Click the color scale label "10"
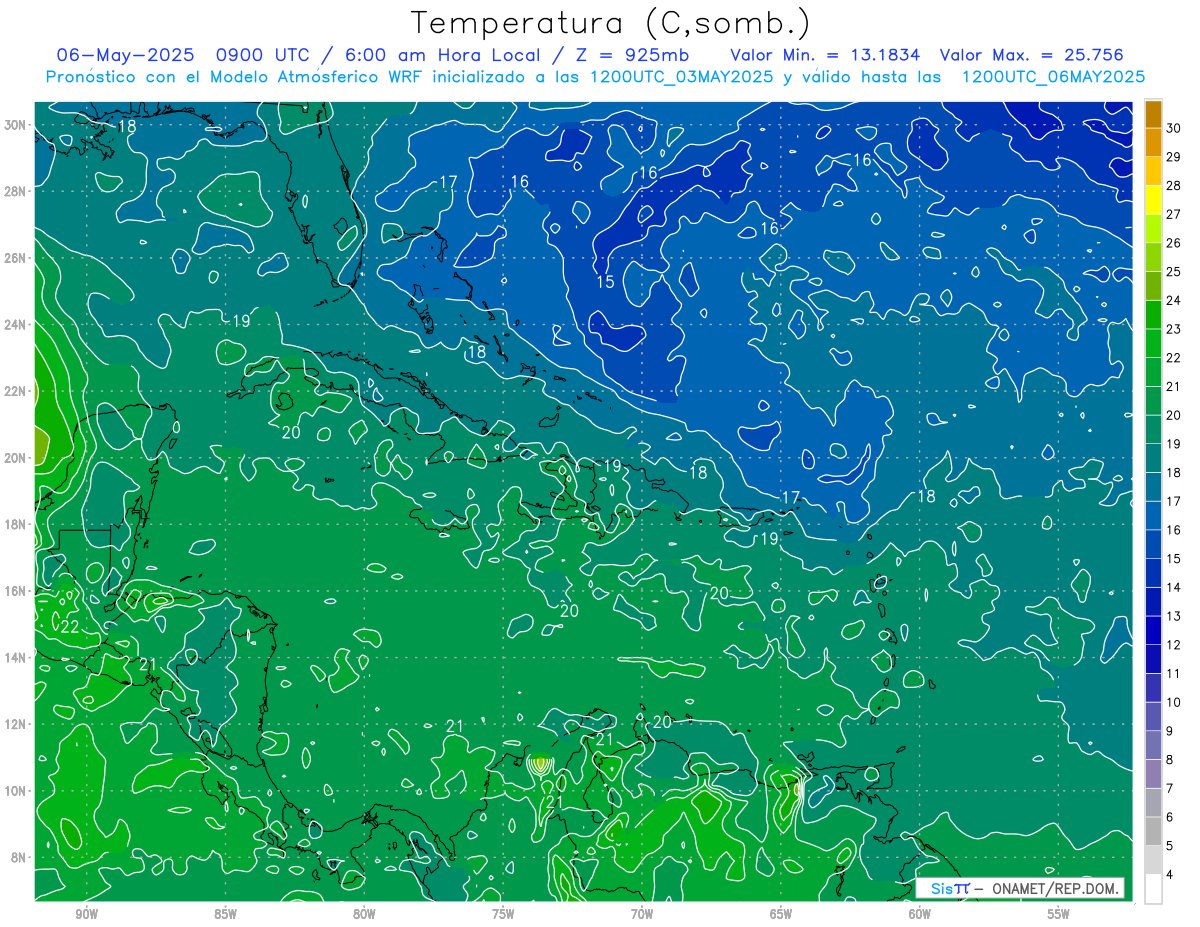The height and width of the screenshot is (927, 1200). 1173,702
